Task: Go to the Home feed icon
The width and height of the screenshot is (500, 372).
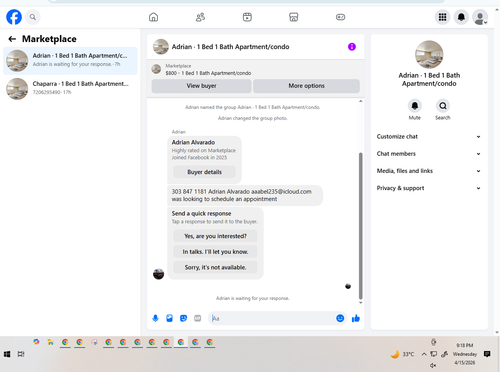Action: click(x=153, y=17)
